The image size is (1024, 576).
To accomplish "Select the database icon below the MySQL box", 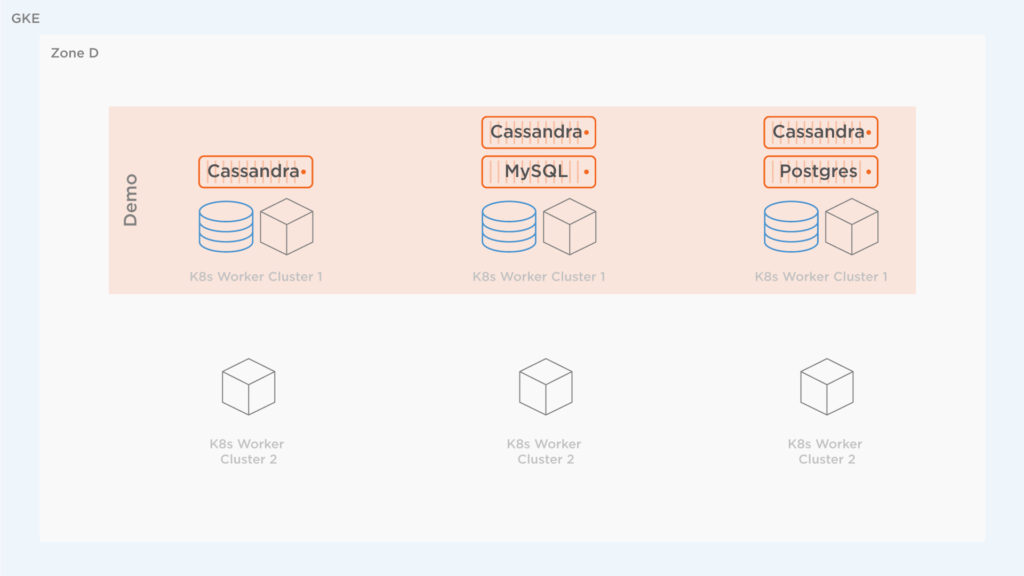I will coord(509,227).
